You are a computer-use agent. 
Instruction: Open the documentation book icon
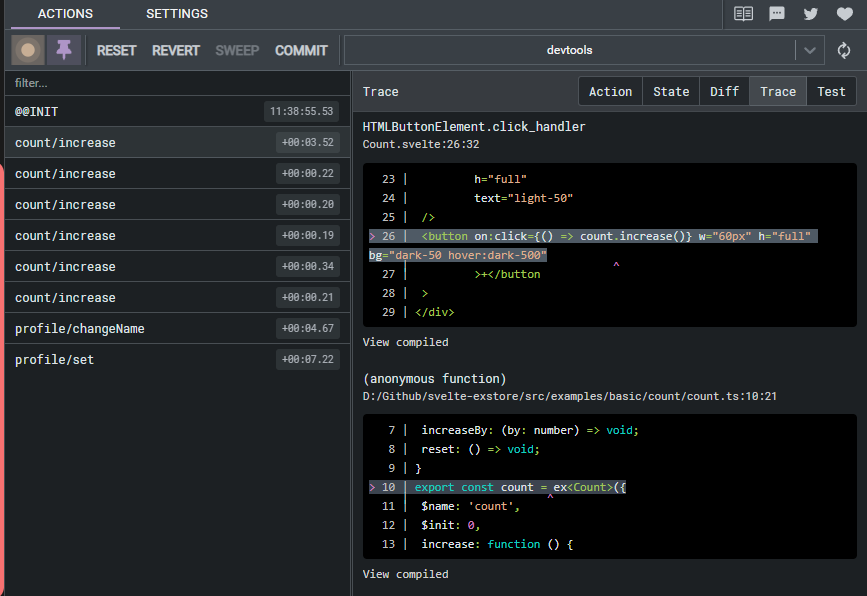[743, 14]
